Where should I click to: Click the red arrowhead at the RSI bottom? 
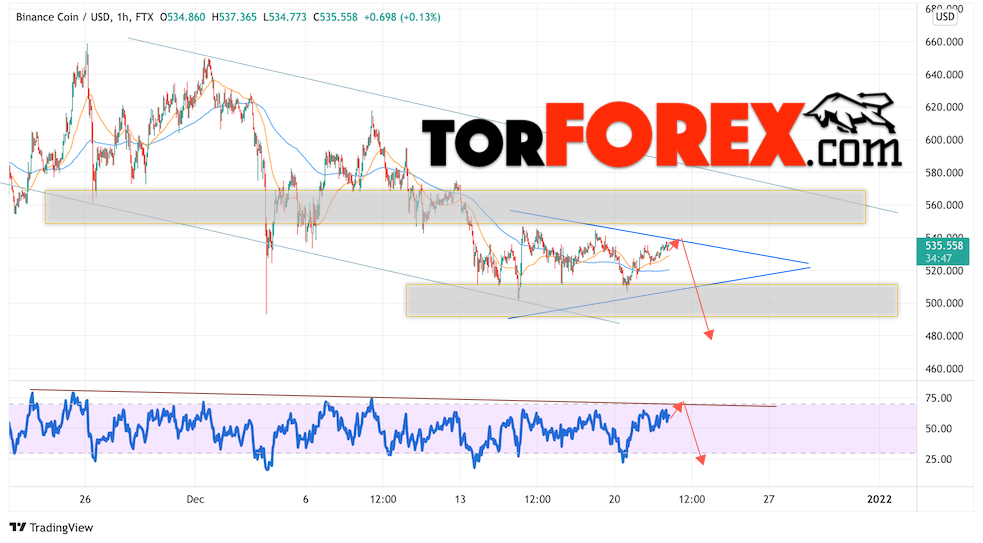click(701, 460)
